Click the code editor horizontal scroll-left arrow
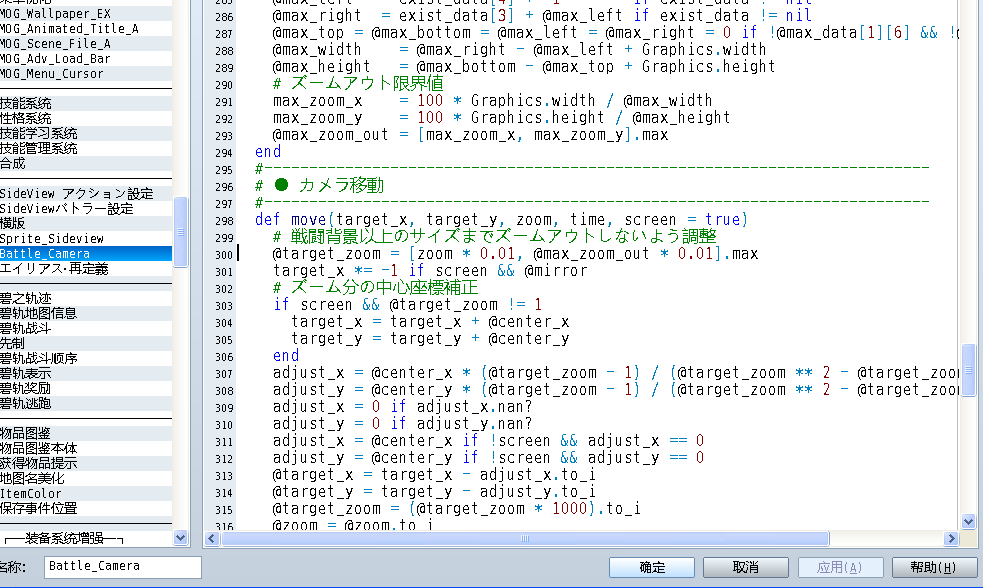The image size is (983, 588). [212, 538]
